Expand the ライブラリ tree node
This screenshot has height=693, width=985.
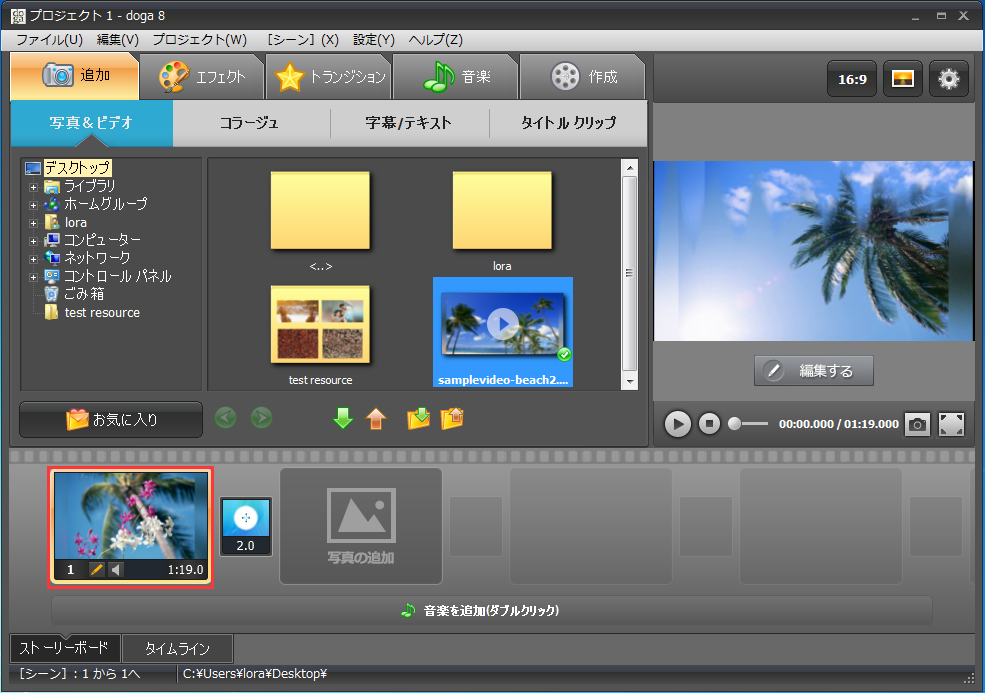pyautogui.click(x=33, y=187)
